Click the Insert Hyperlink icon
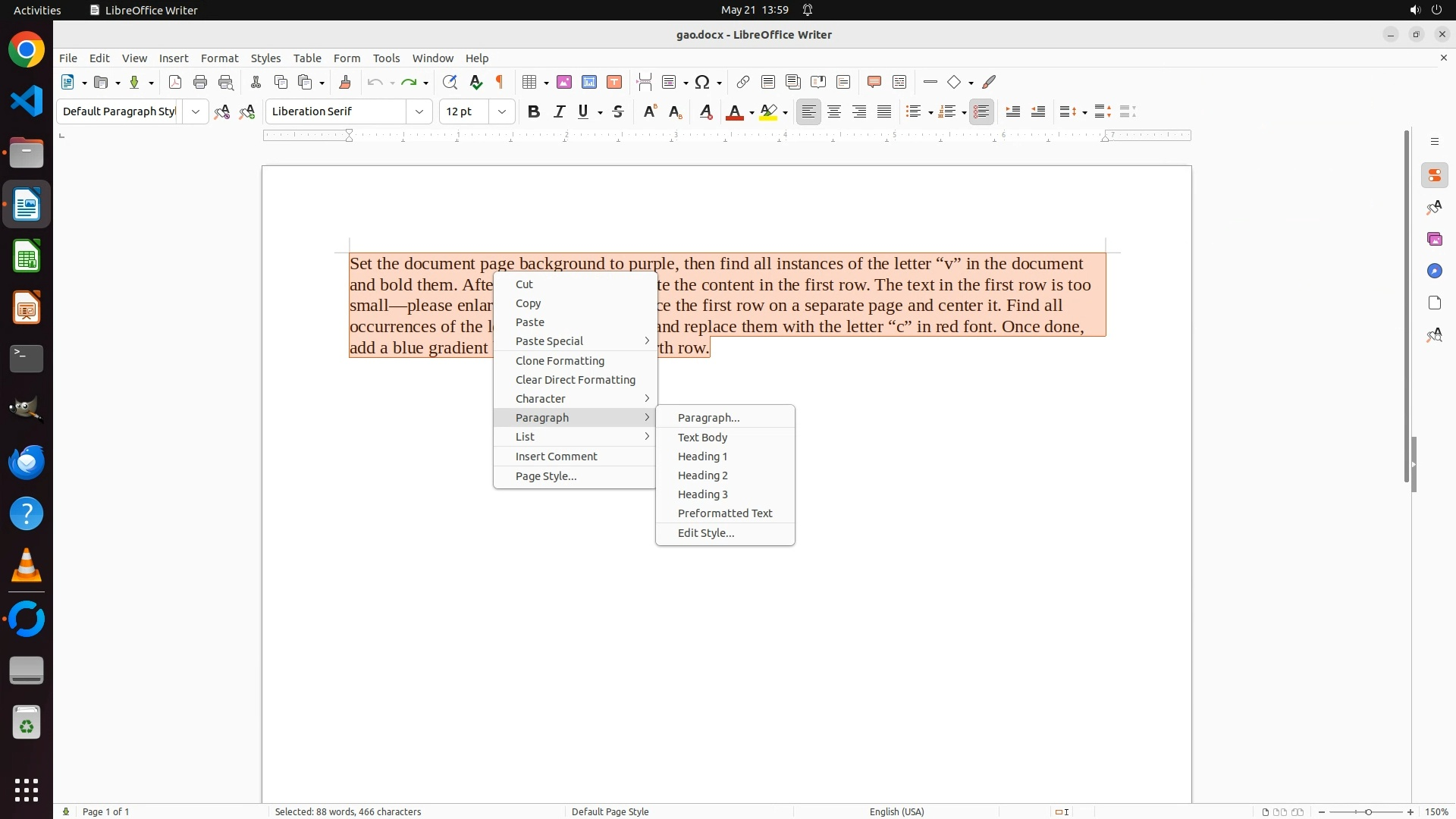This screenshot has height=819, width=1456. [x=743, y=82]
